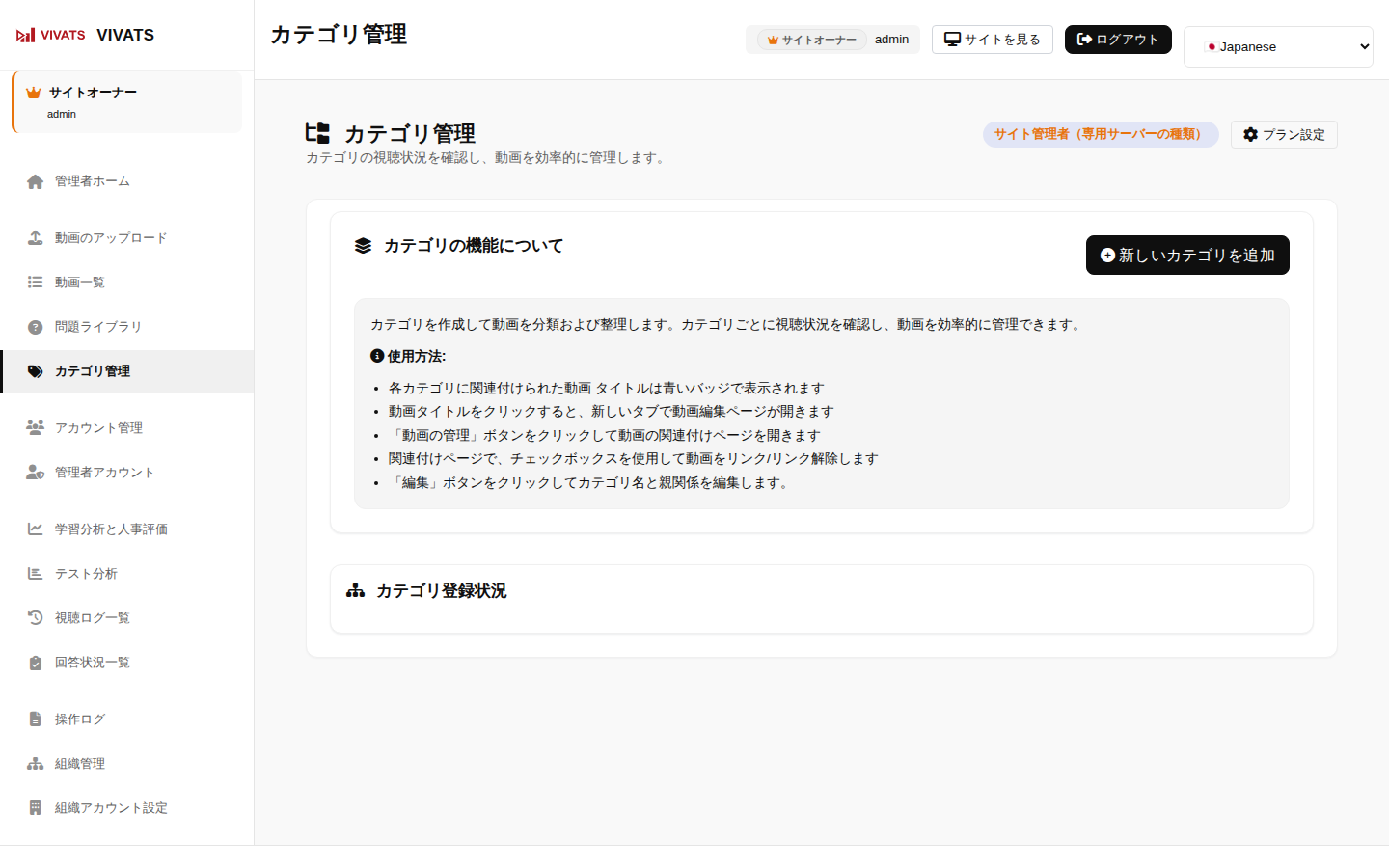The width and height of the screenshot is (1389, 868).
Task: Click the document icon beside 操作ログ
Action: [36, 719]
